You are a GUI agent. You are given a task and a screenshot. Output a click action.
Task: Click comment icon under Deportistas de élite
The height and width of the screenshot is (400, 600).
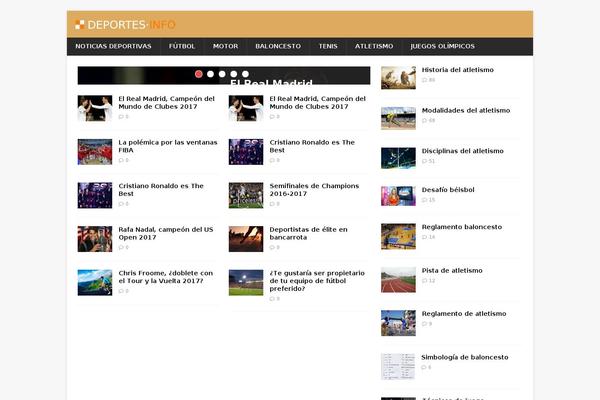point(272,248)
